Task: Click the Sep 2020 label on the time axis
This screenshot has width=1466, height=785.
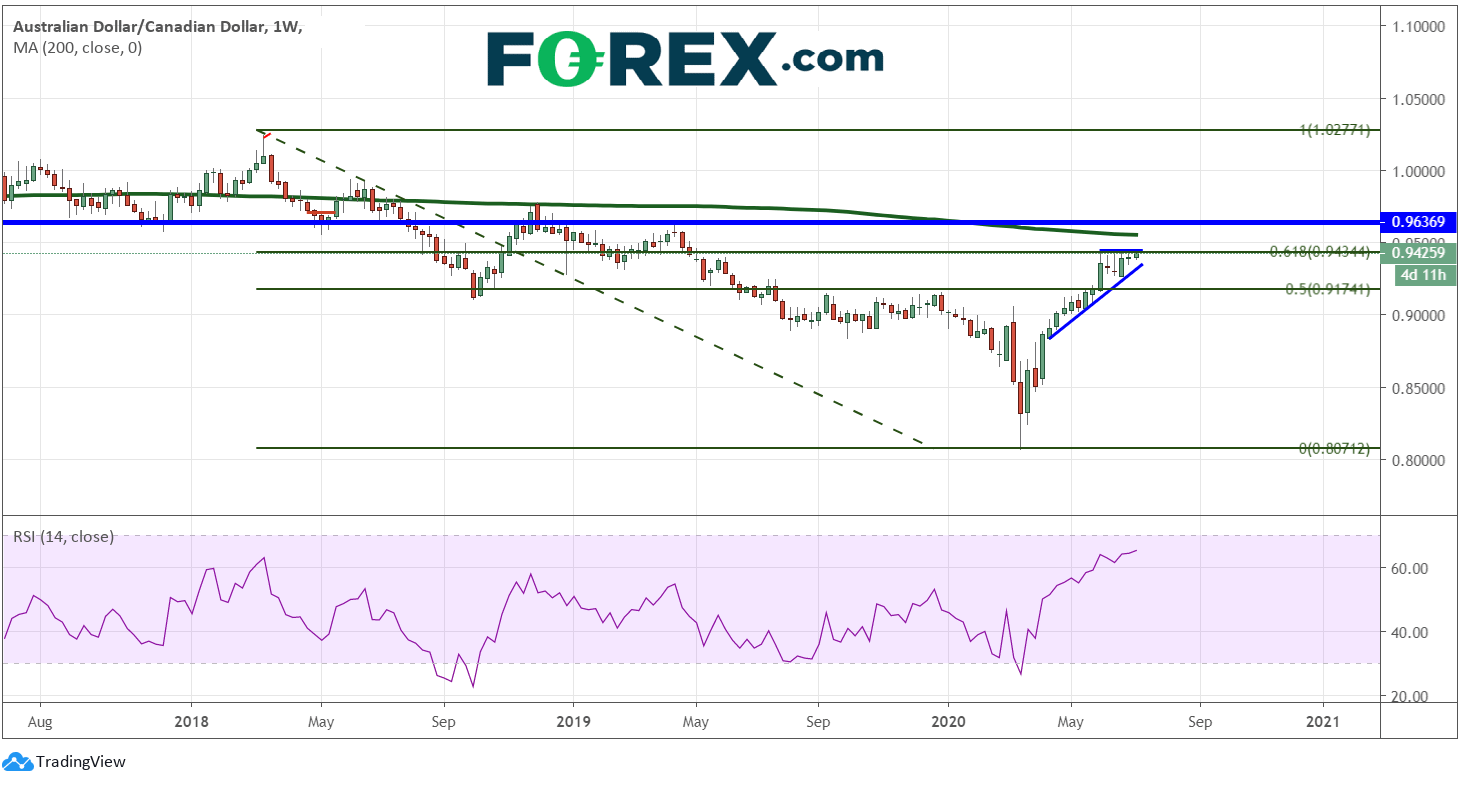Action: tap(1200, 721)
